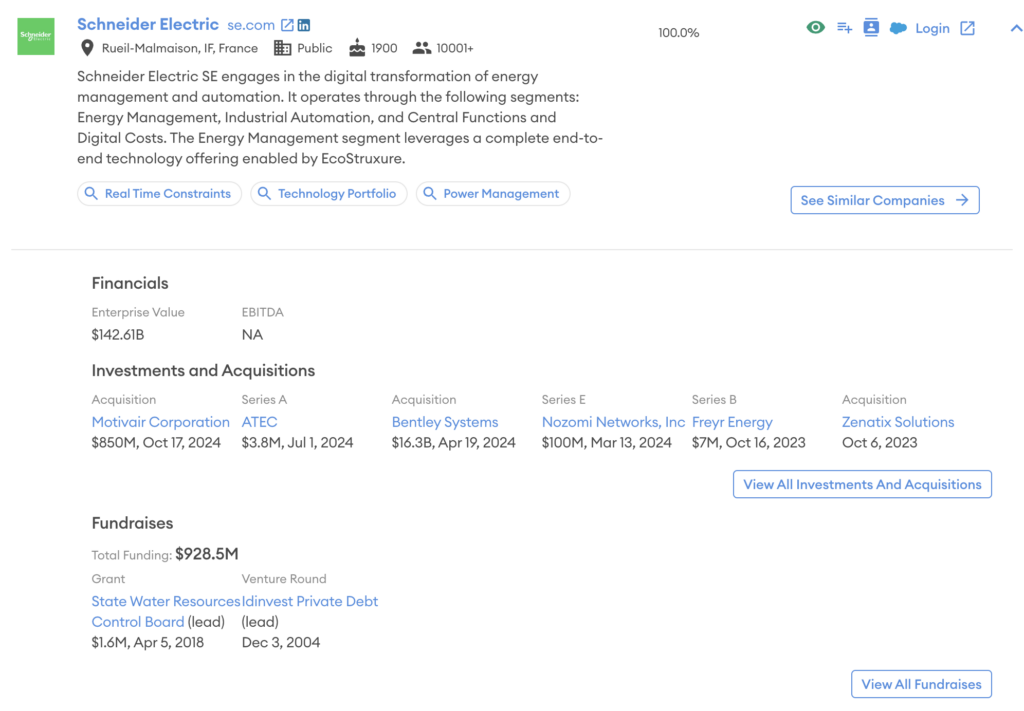This screenshot has width=1024, height=711.
Task: Click the Fundraises section heading
Action: pos(132,523)
